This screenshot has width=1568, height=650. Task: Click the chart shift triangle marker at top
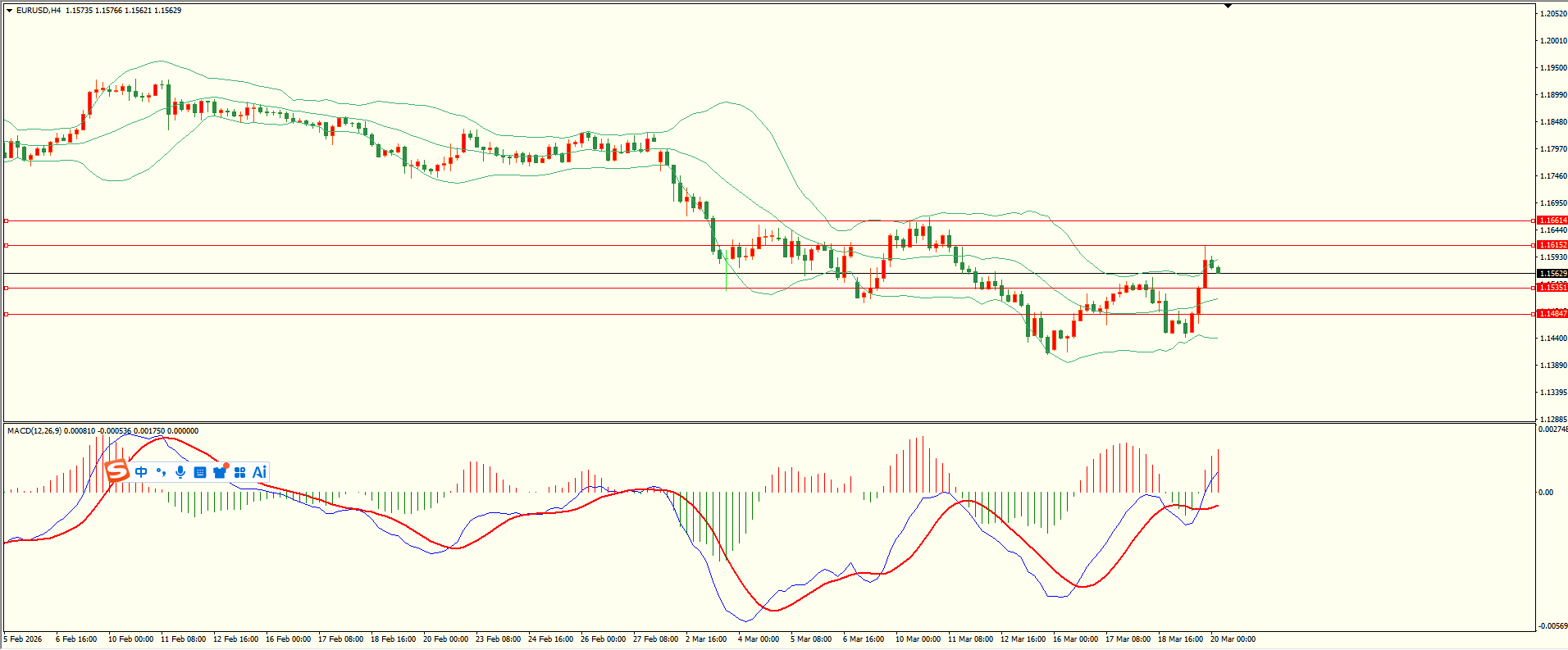(1228, 7)
